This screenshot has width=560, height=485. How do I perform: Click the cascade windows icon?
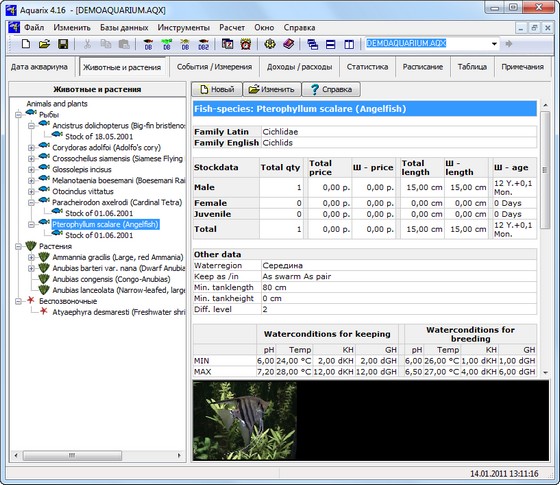tap(312, 44)
